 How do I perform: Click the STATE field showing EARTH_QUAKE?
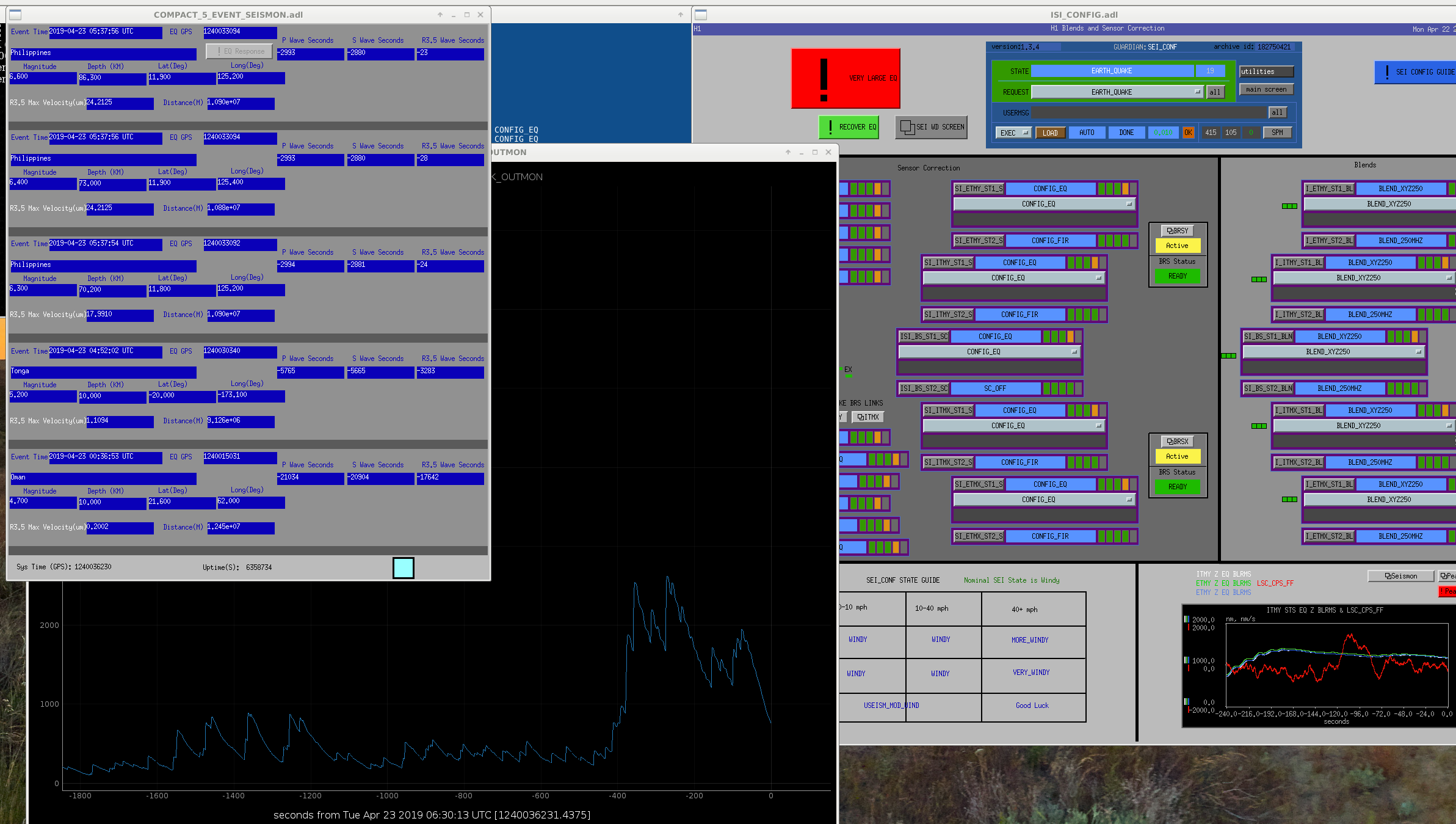1112,71
